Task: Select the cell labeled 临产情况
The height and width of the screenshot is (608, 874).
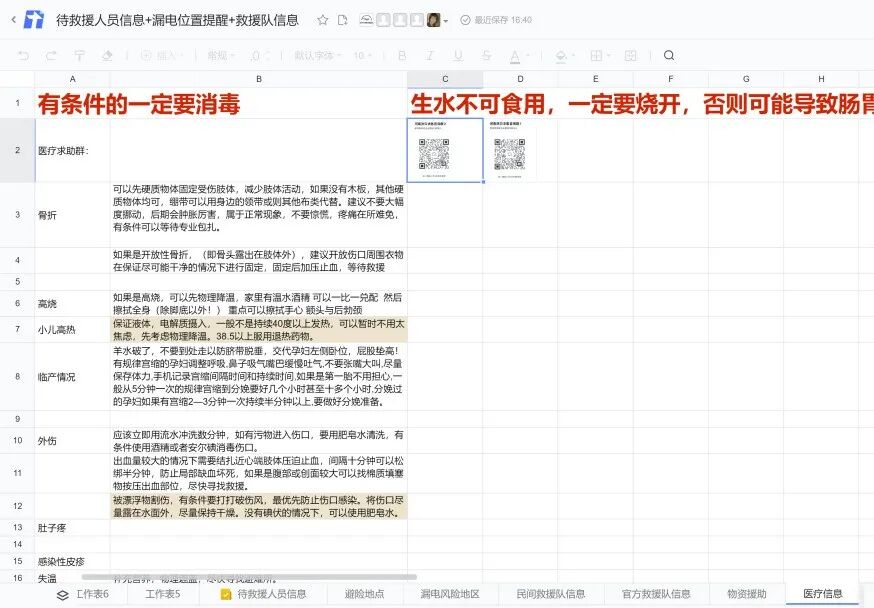Action: tap(72, 377)
